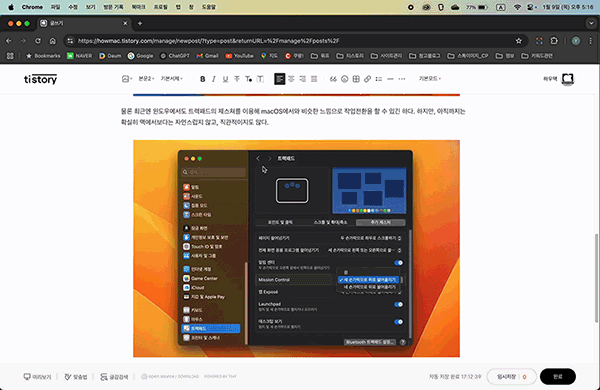Toggle italic formatting in the editor toolbar
Image resolution: width=600 pixels, height=390 pixels.
(x=214, y=79)
